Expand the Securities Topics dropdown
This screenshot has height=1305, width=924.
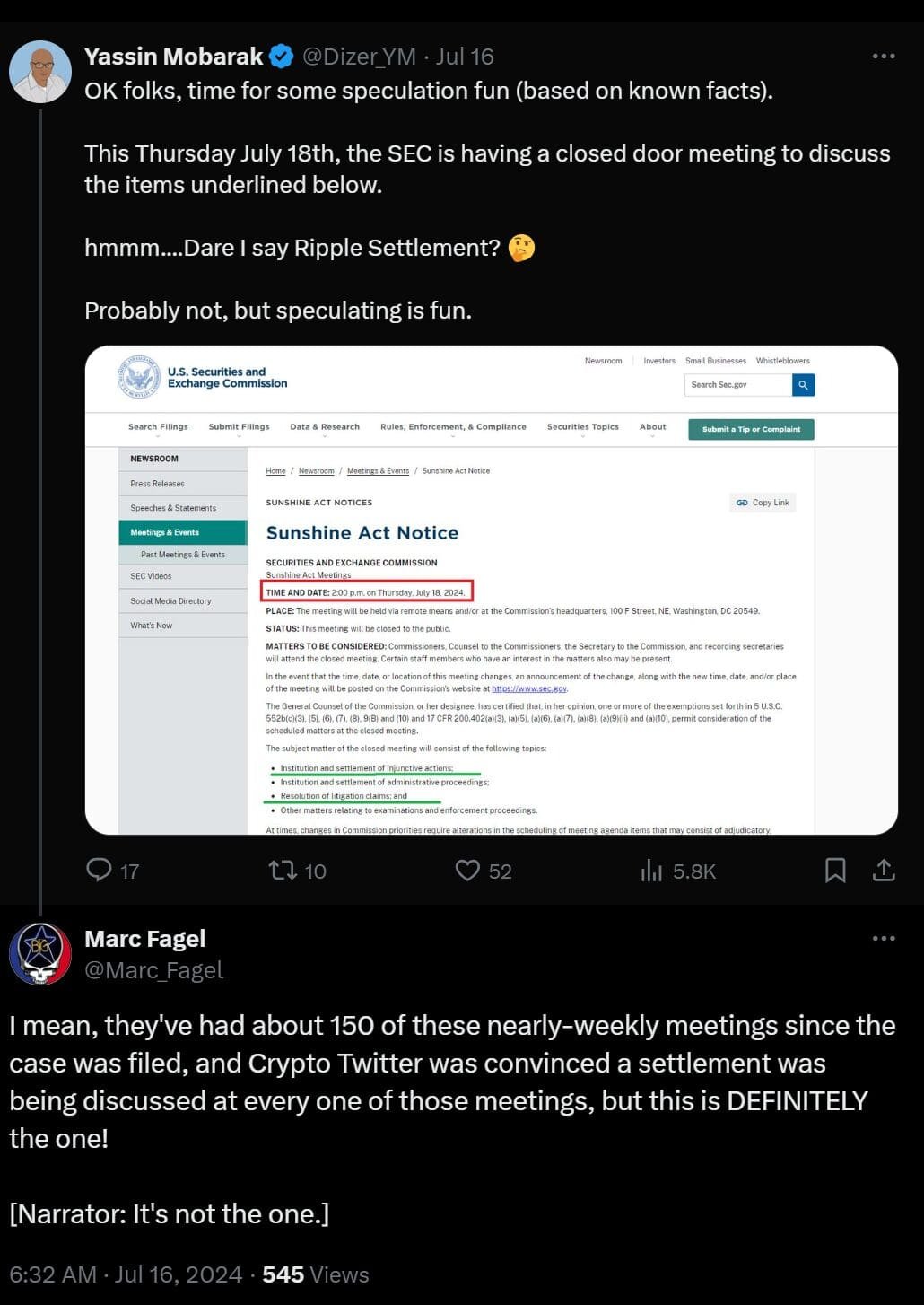tap(581, 429)
